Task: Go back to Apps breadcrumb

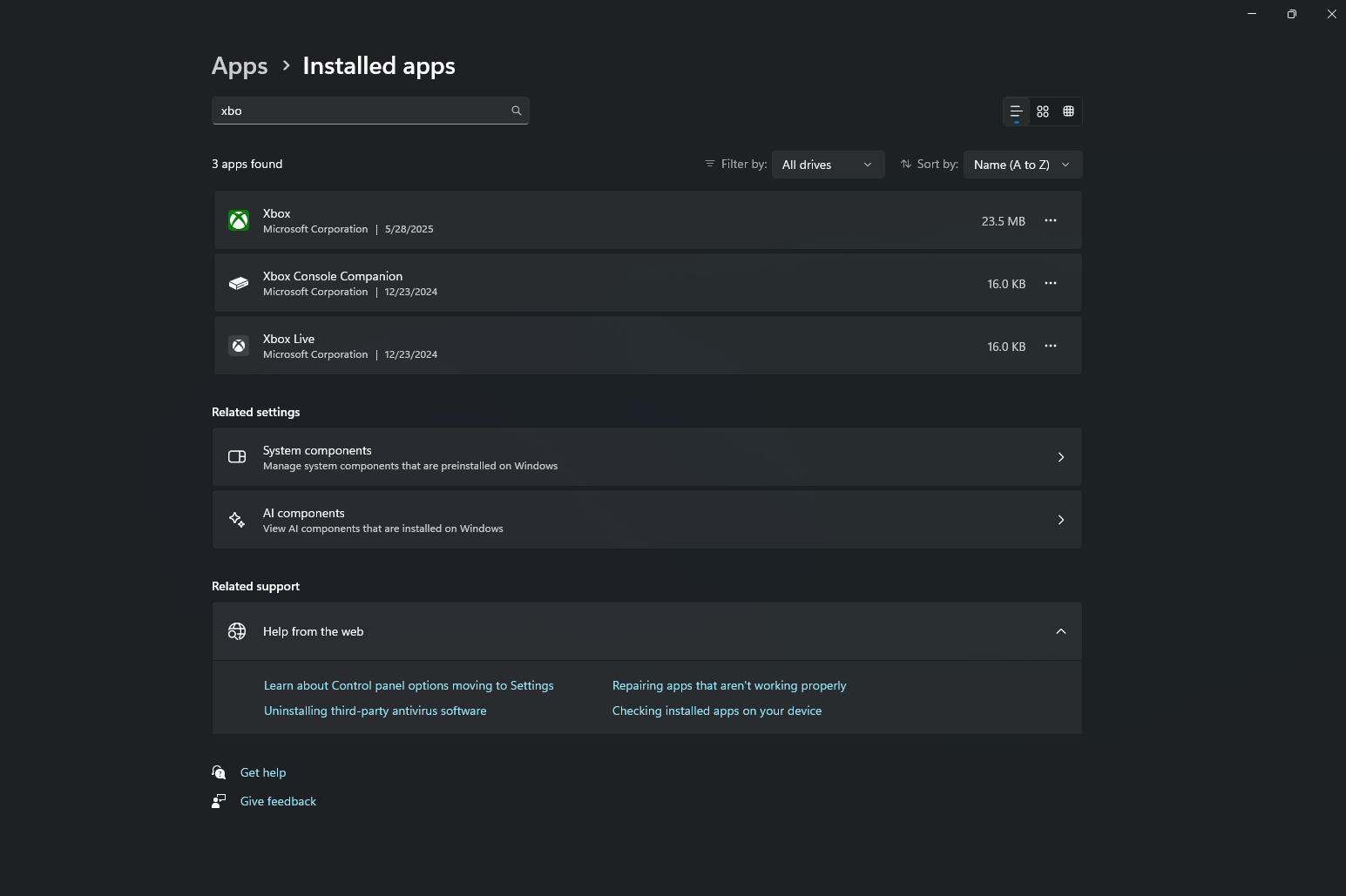Action: click(x=240, y=66)
